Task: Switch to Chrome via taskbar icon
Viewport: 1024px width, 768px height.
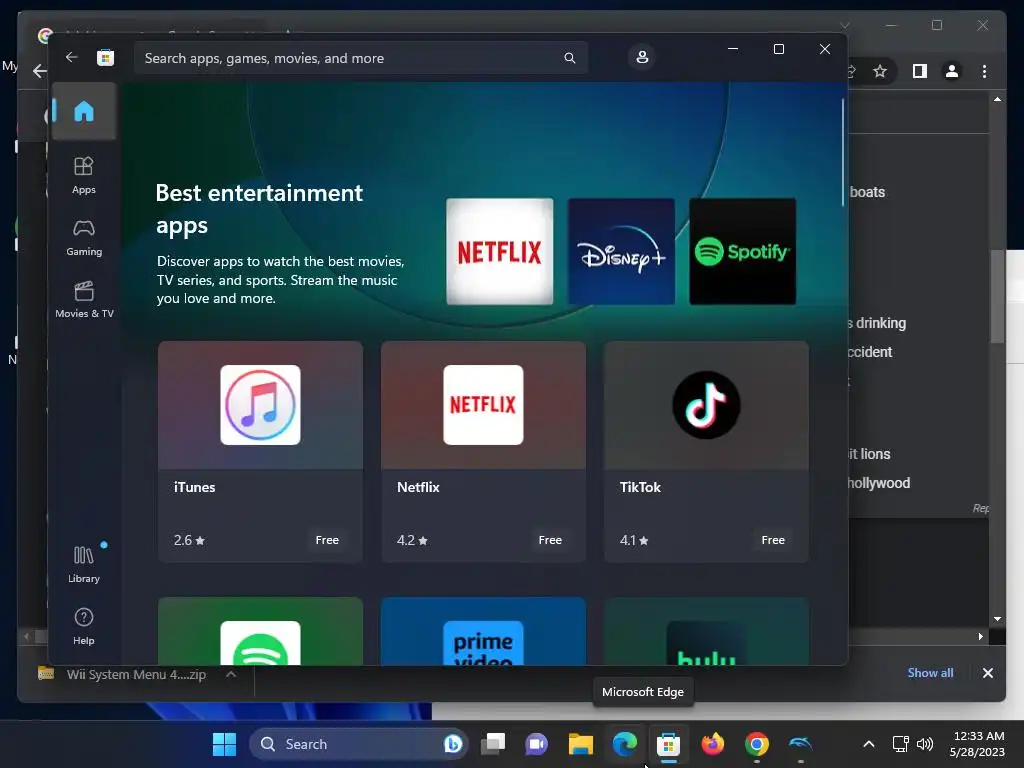Action: pos(757,744)
